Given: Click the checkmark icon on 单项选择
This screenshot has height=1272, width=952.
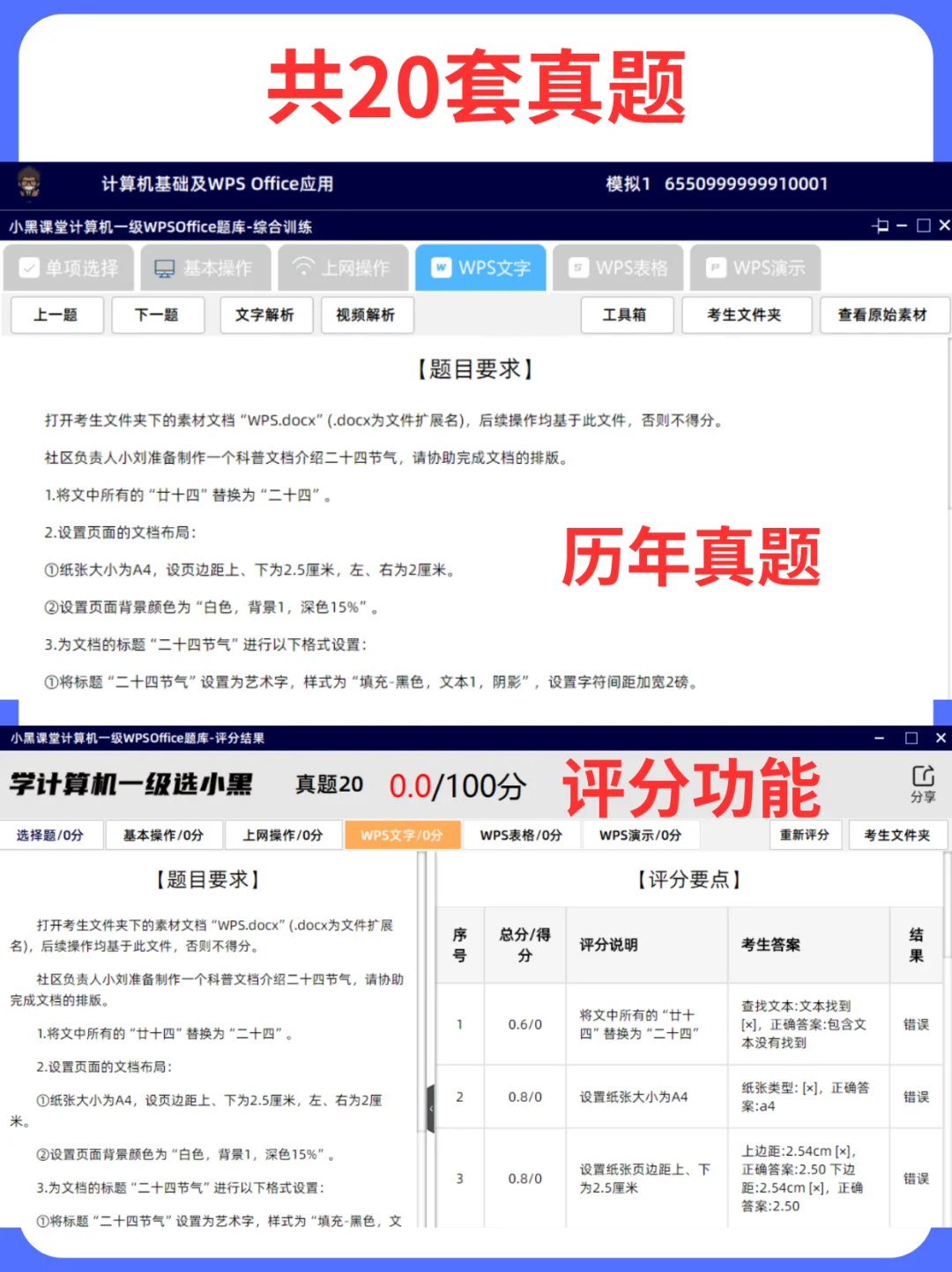Looking at the screenshot, I should [x=29, y=267].
